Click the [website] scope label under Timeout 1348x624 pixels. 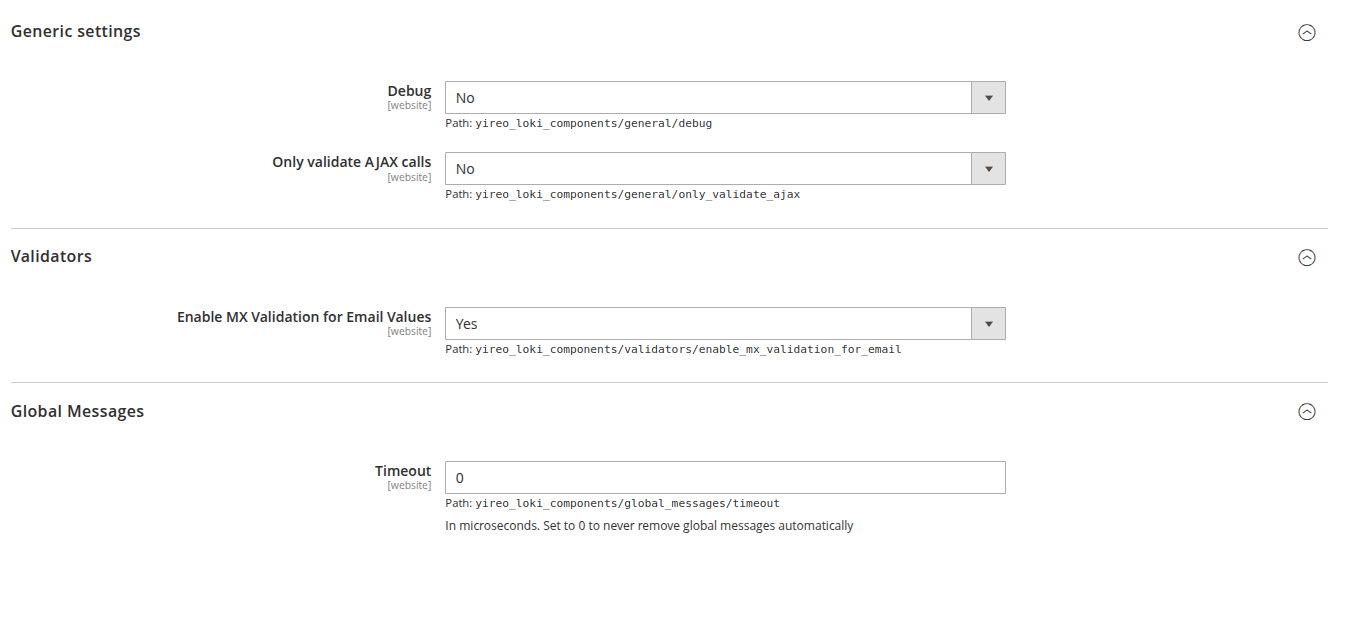(x=409, y=486)
